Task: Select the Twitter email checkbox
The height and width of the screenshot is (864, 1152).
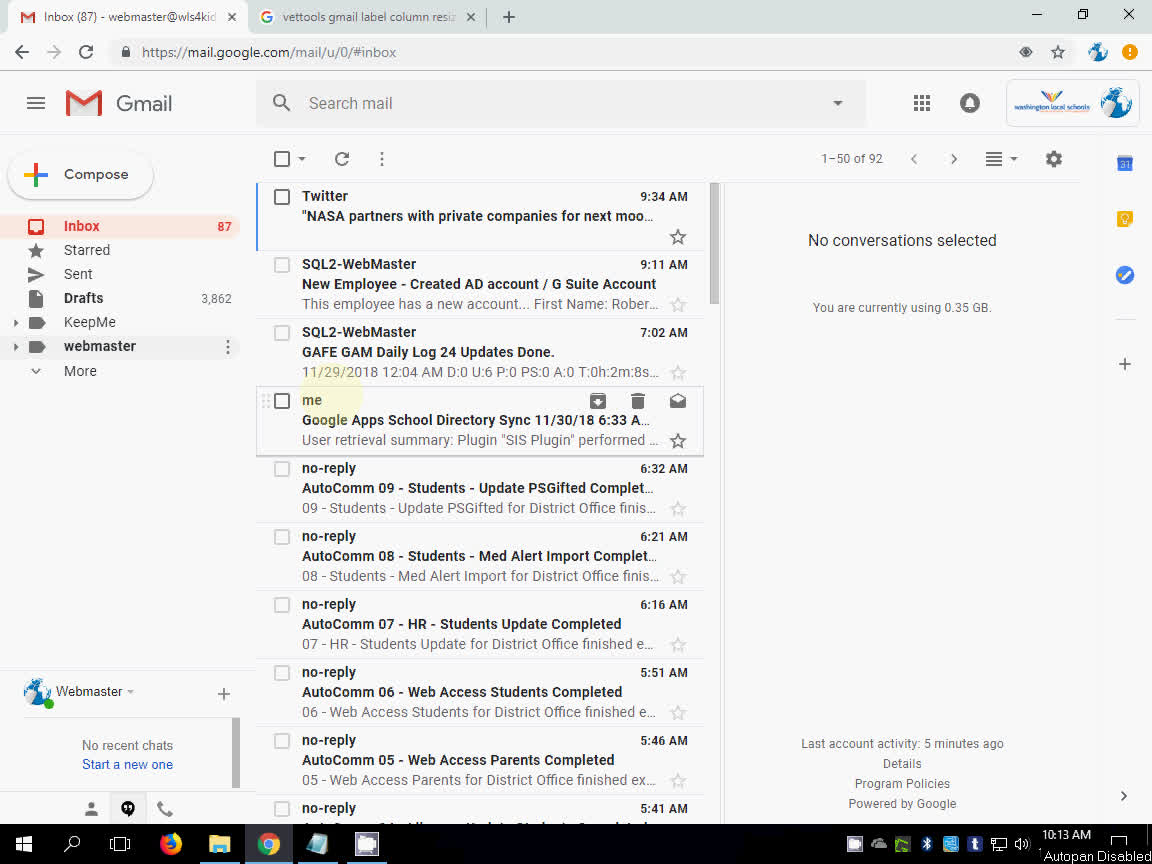Action: [x=281, y=196]
